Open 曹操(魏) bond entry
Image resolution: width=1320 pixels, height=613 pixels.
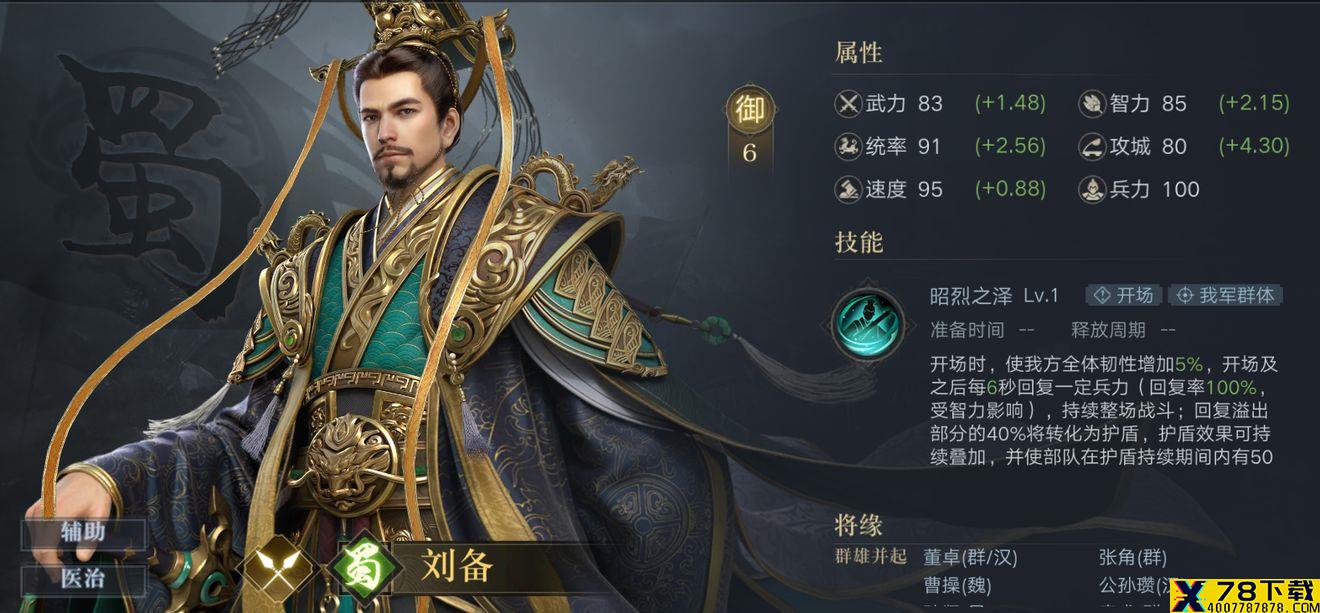click(x=957, y=583)
